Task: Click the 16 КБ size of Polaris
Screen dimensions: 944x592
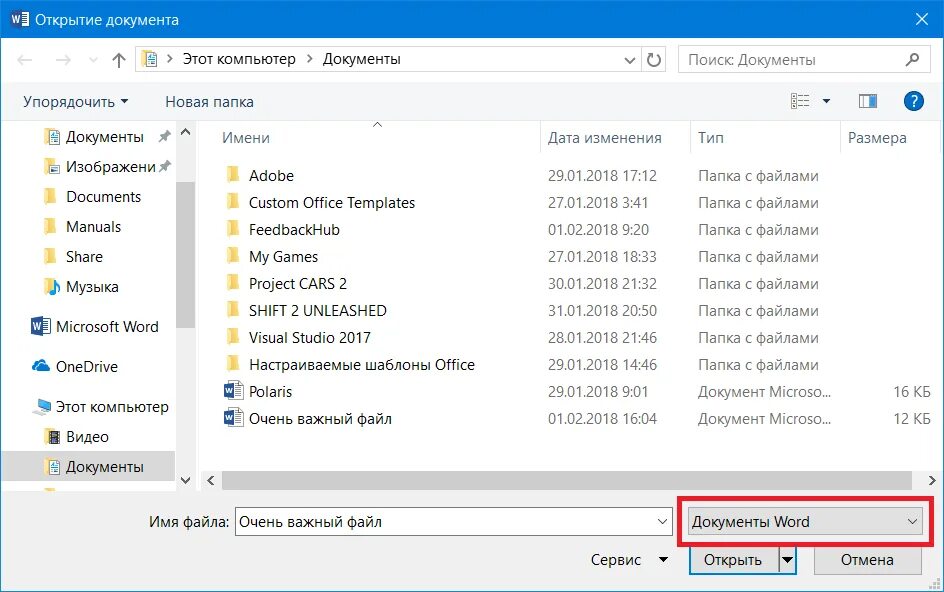Action: click(911, 391)
